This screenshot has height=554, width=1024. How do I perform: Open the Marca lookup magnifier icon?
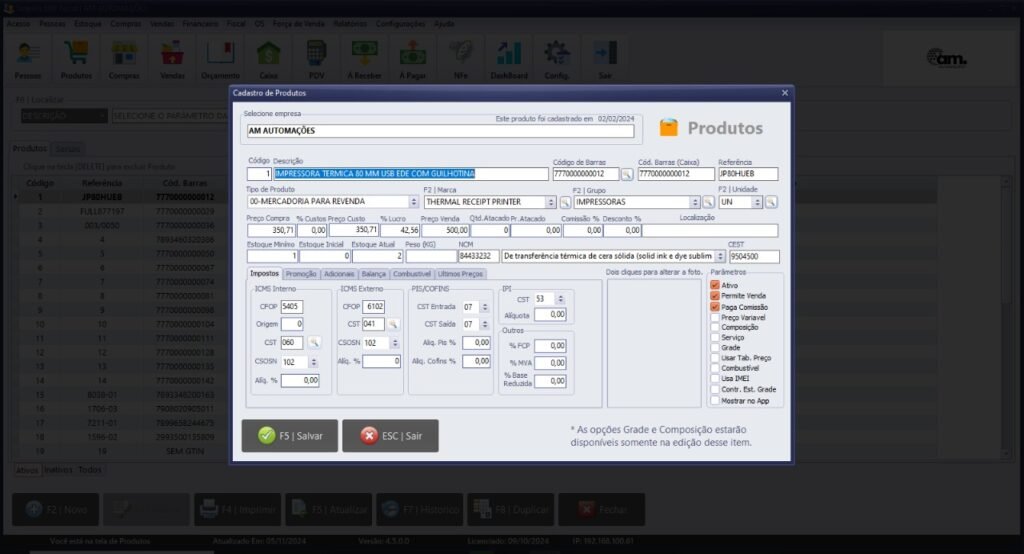(x=564, y=202)
